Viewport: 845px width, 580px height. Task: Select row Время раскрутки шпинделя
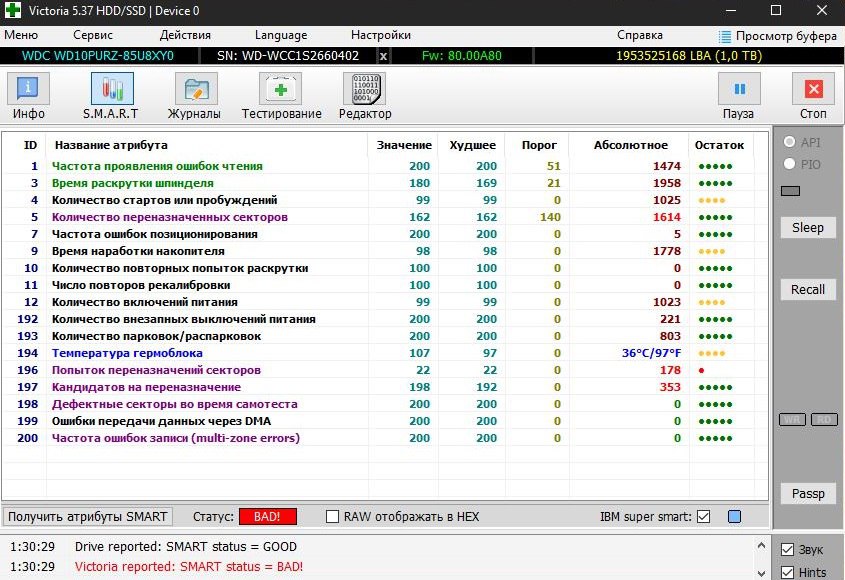[385, 183]
